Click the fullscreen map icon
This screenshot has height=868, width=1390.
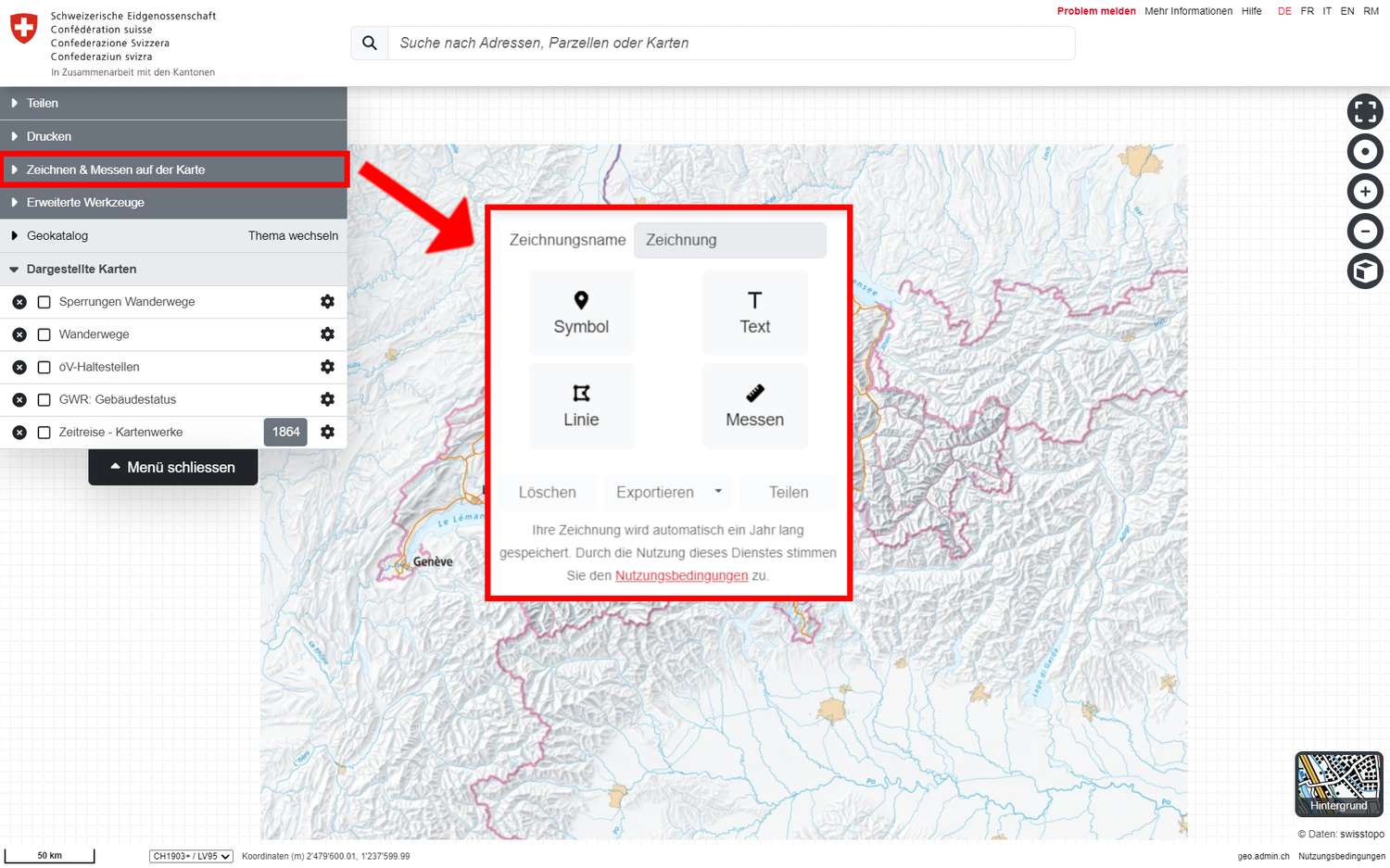point(1364,112)
